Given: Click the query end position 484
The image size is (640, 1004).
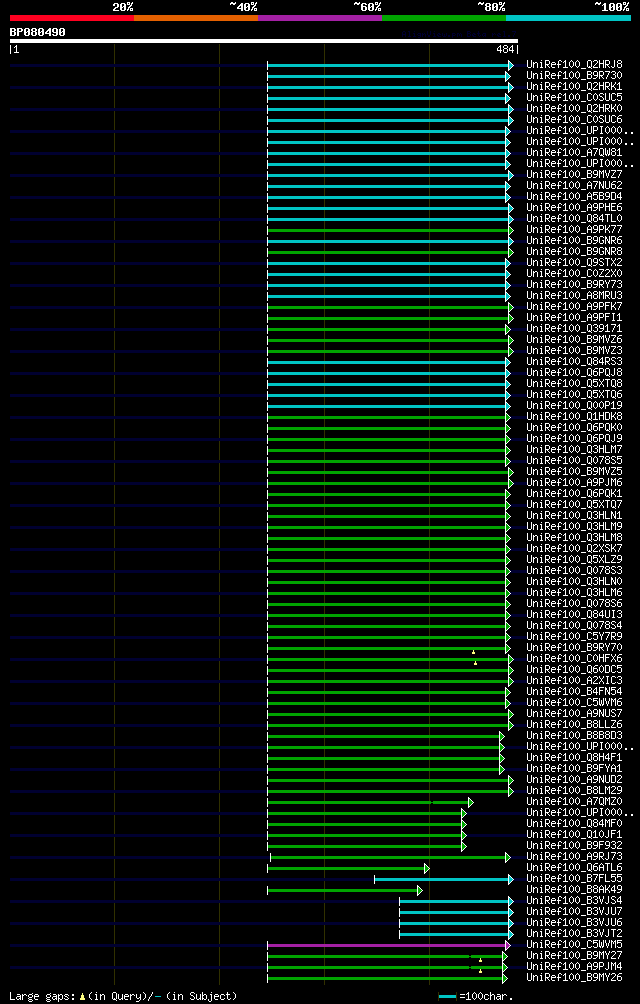Looking at the screenshot, I should [x=505, y=49].
